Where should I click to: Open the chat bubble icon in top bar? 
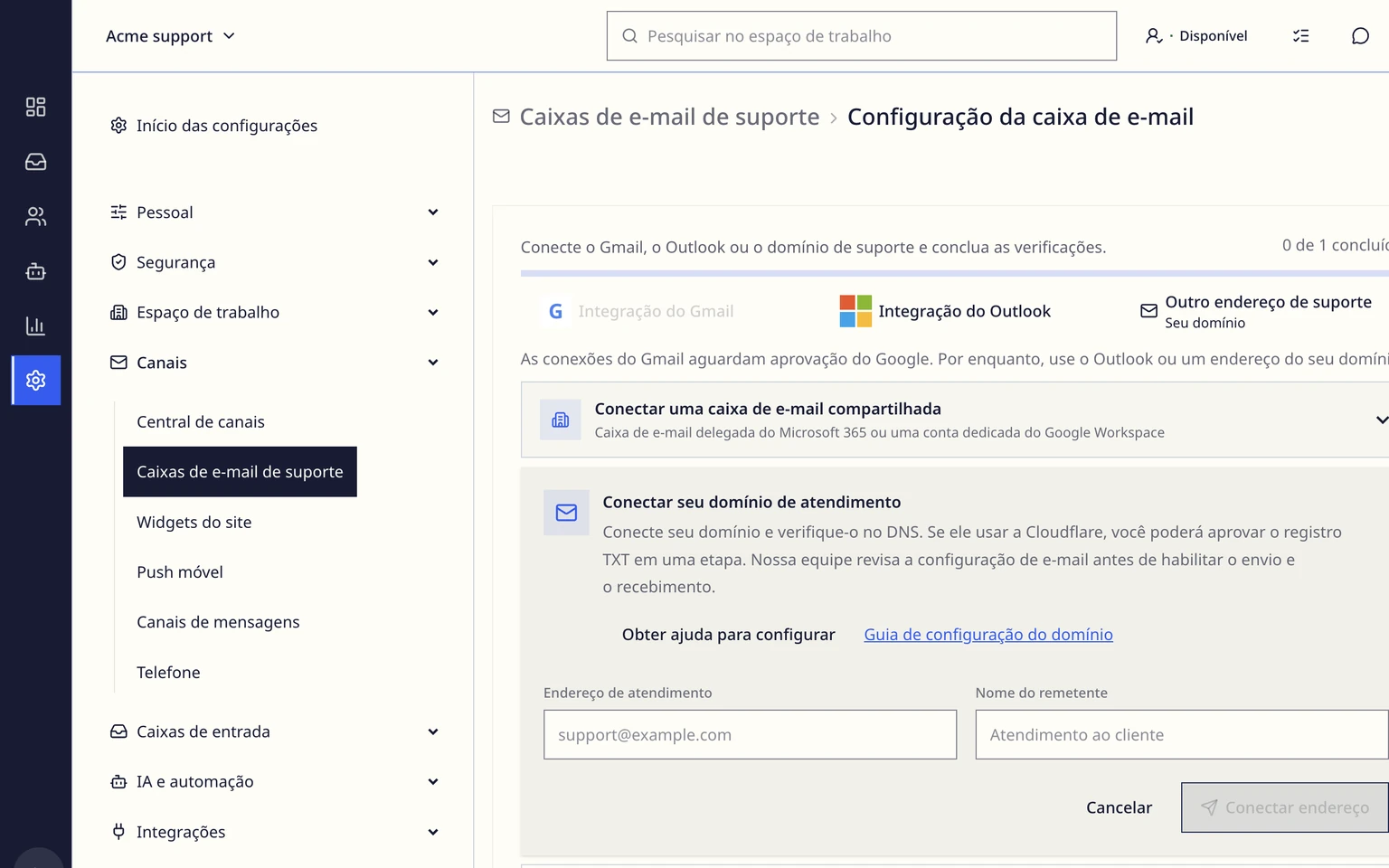click(x=1360, y=36)
